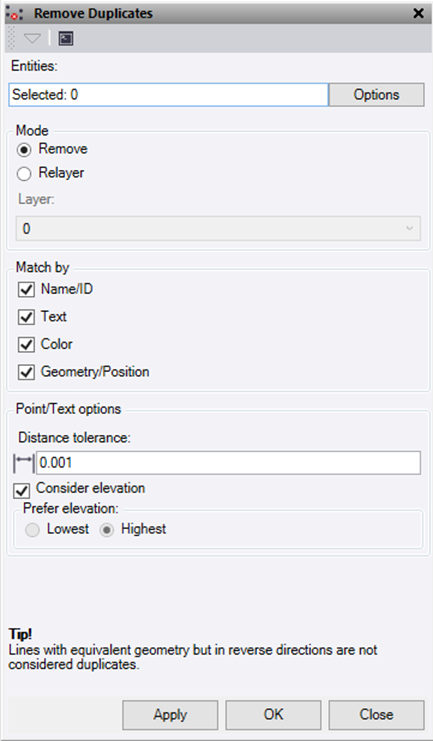Open the toolbar dropdown triangle menu
433x741 pixels.
(x=33, y=38)
